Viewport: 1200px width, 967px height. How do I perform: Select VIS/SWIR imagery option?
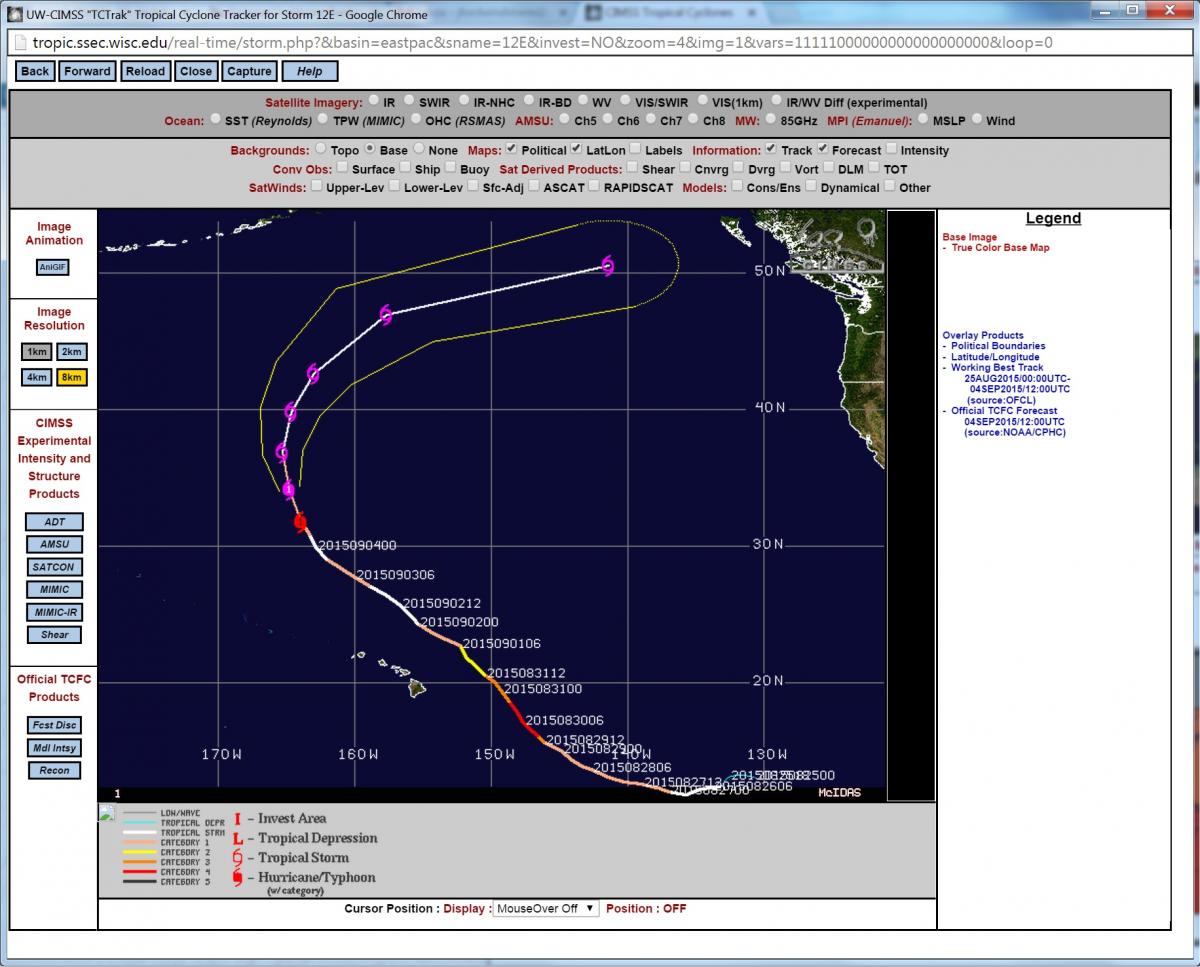pos(624,101)
